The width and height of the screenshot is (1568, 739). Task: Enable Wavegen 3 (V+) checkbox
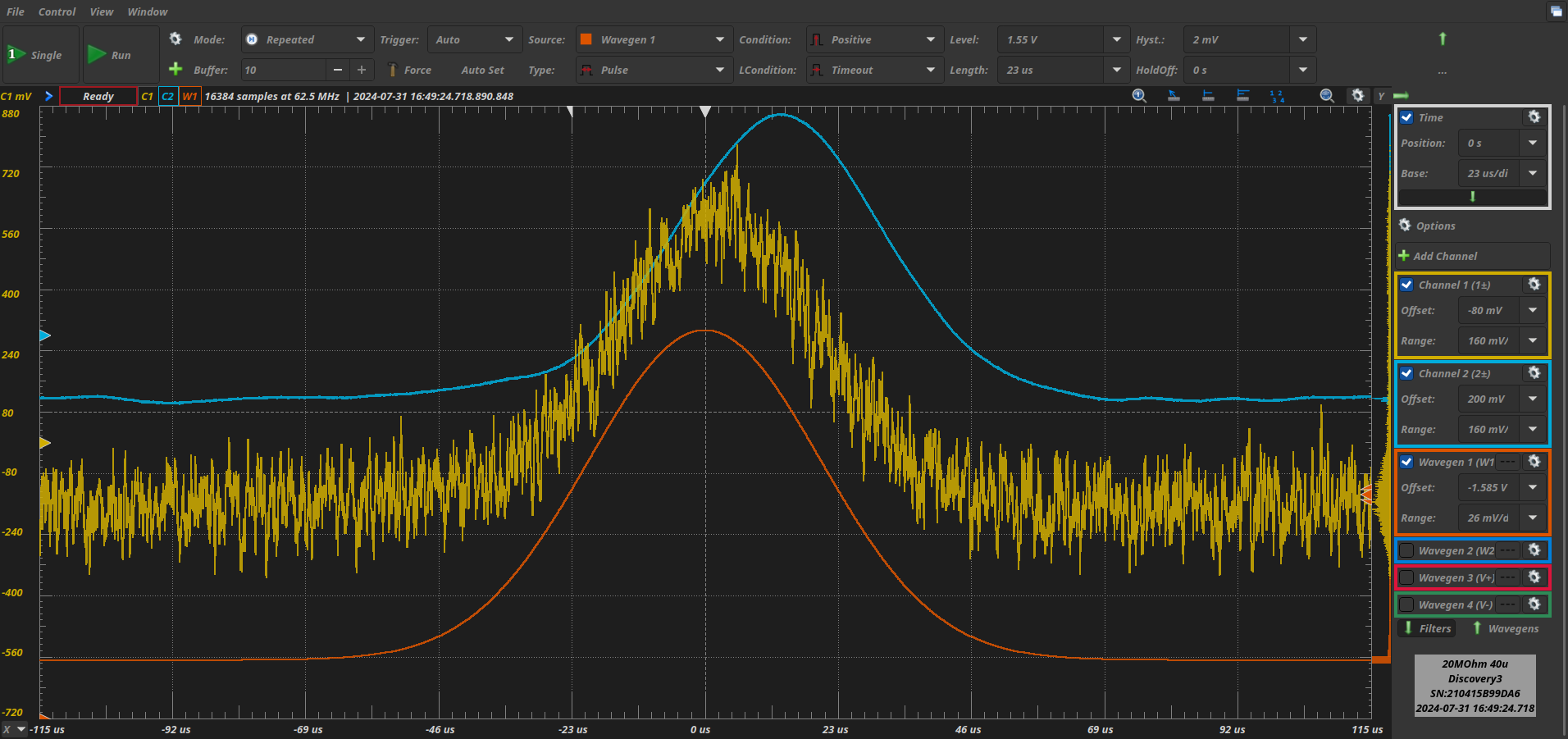[x=1406, y=577]
